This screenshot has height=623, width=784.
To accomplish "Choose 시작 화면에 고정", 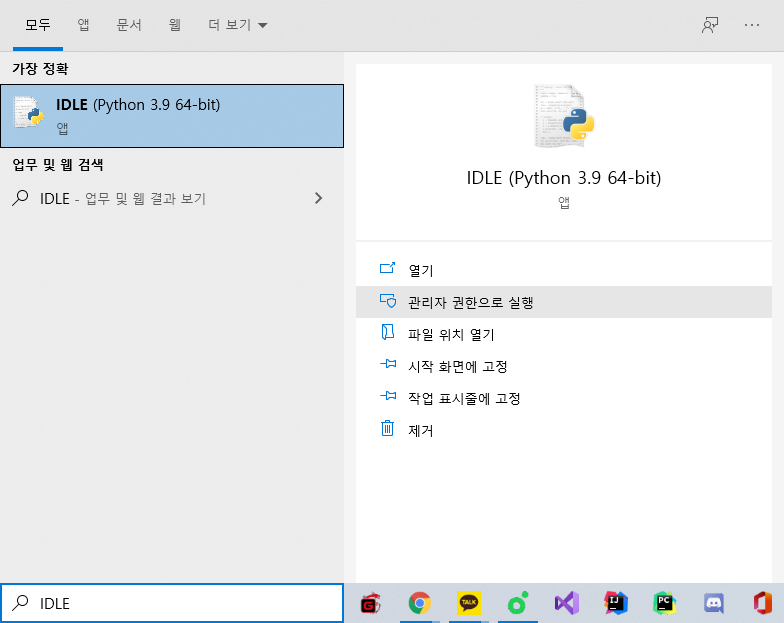I will 564,366.
